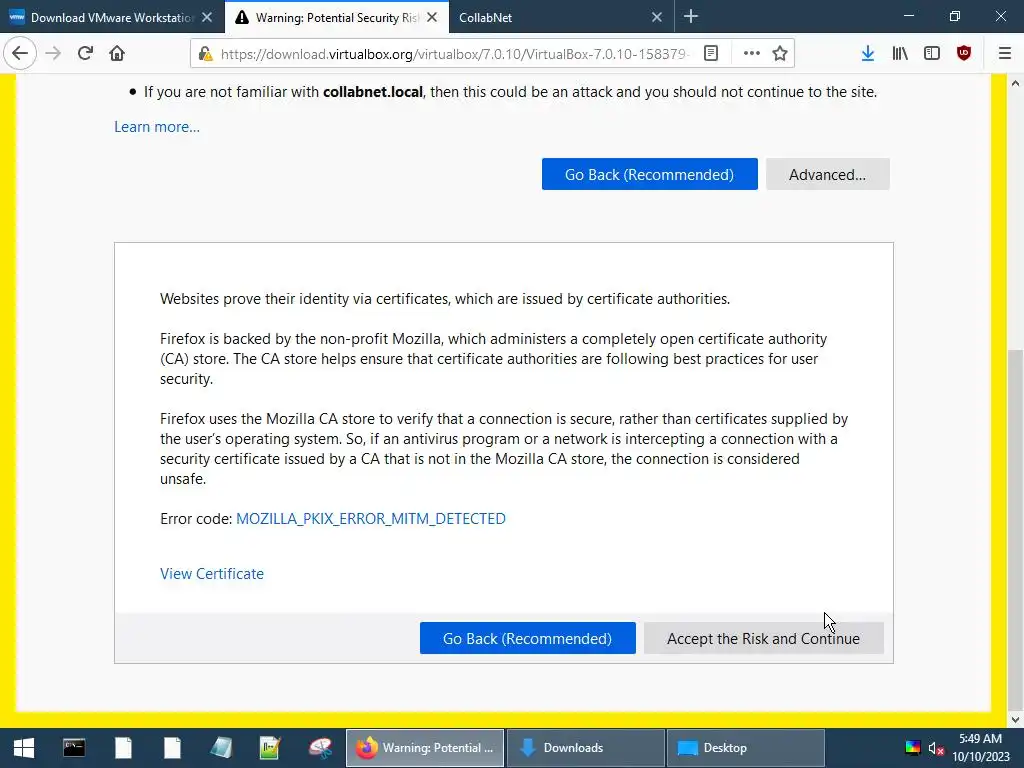The image size is (1024, 768).
Task: Go to the Firefox home page
Action: coord(117,53)
